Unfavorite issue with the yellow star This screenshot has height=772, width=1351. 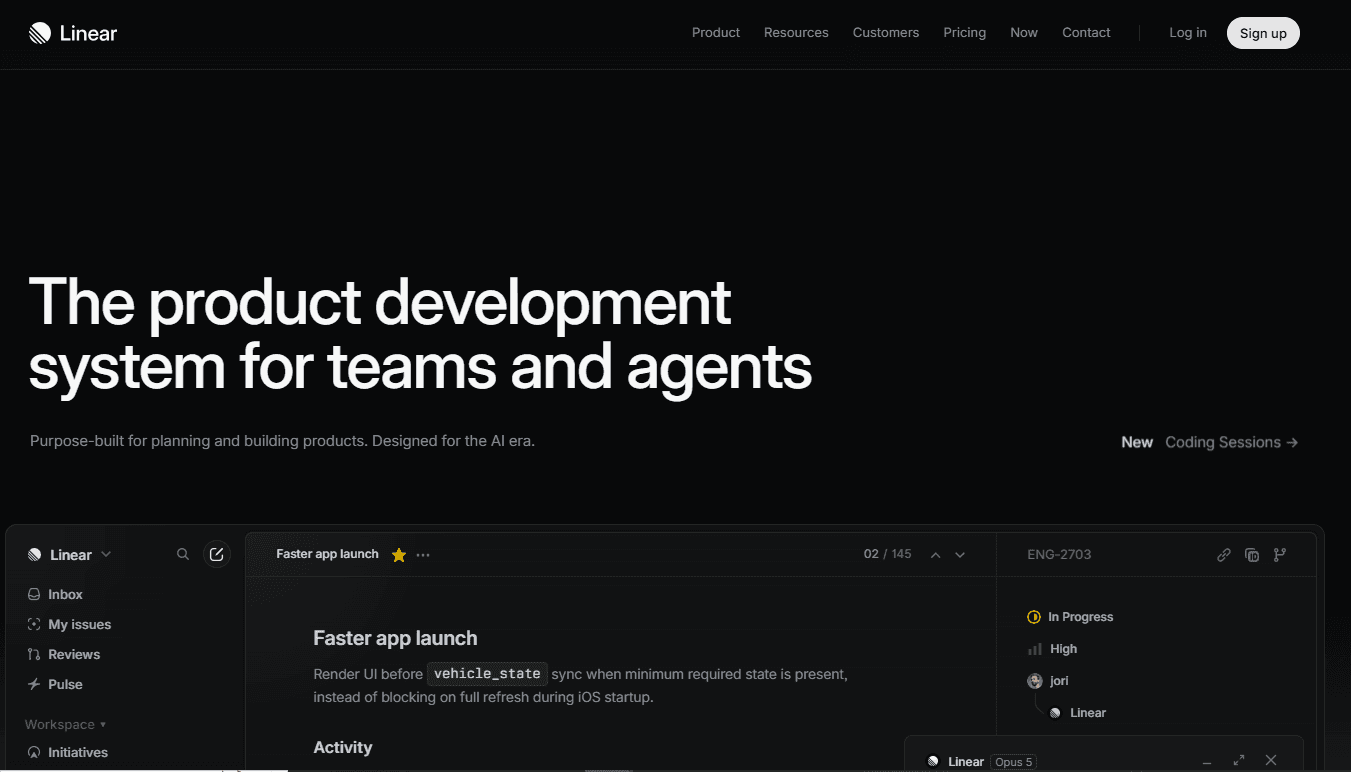click(399, 555)
